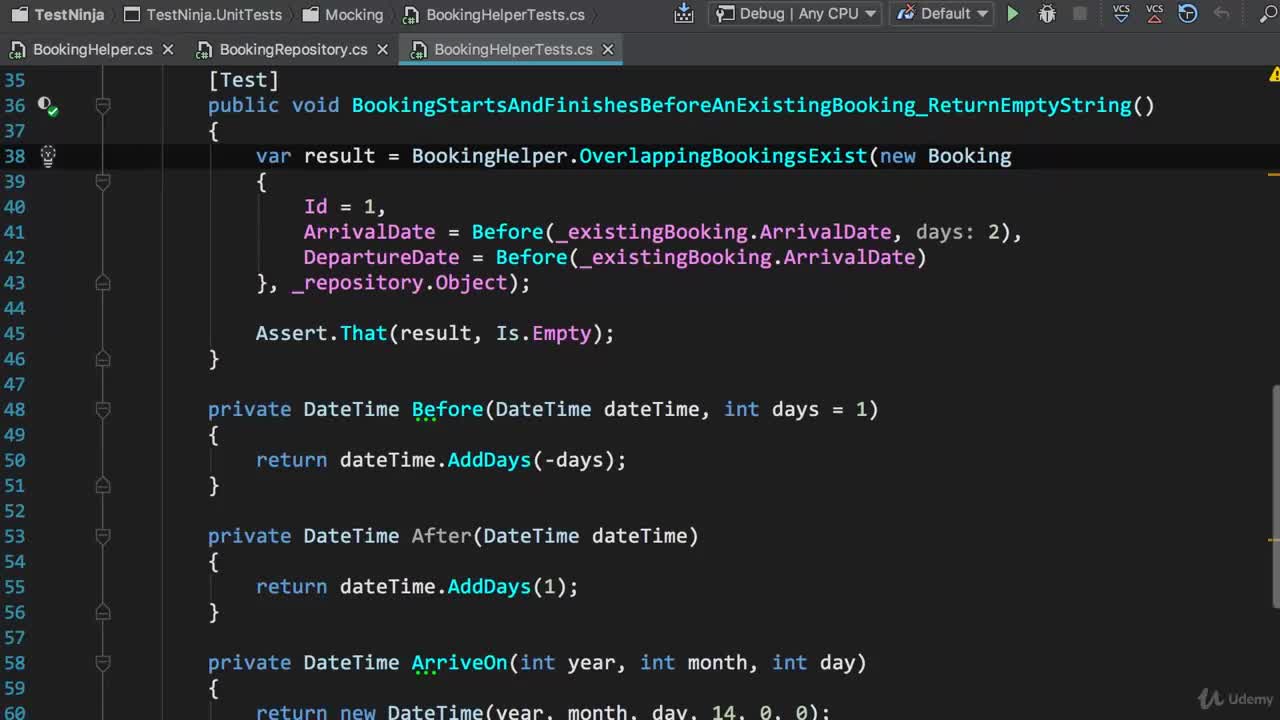The height and width of the screenshot is (720, 1280).
Task: Start debugging with the bug icon
Action: [x=1047, y=14]
